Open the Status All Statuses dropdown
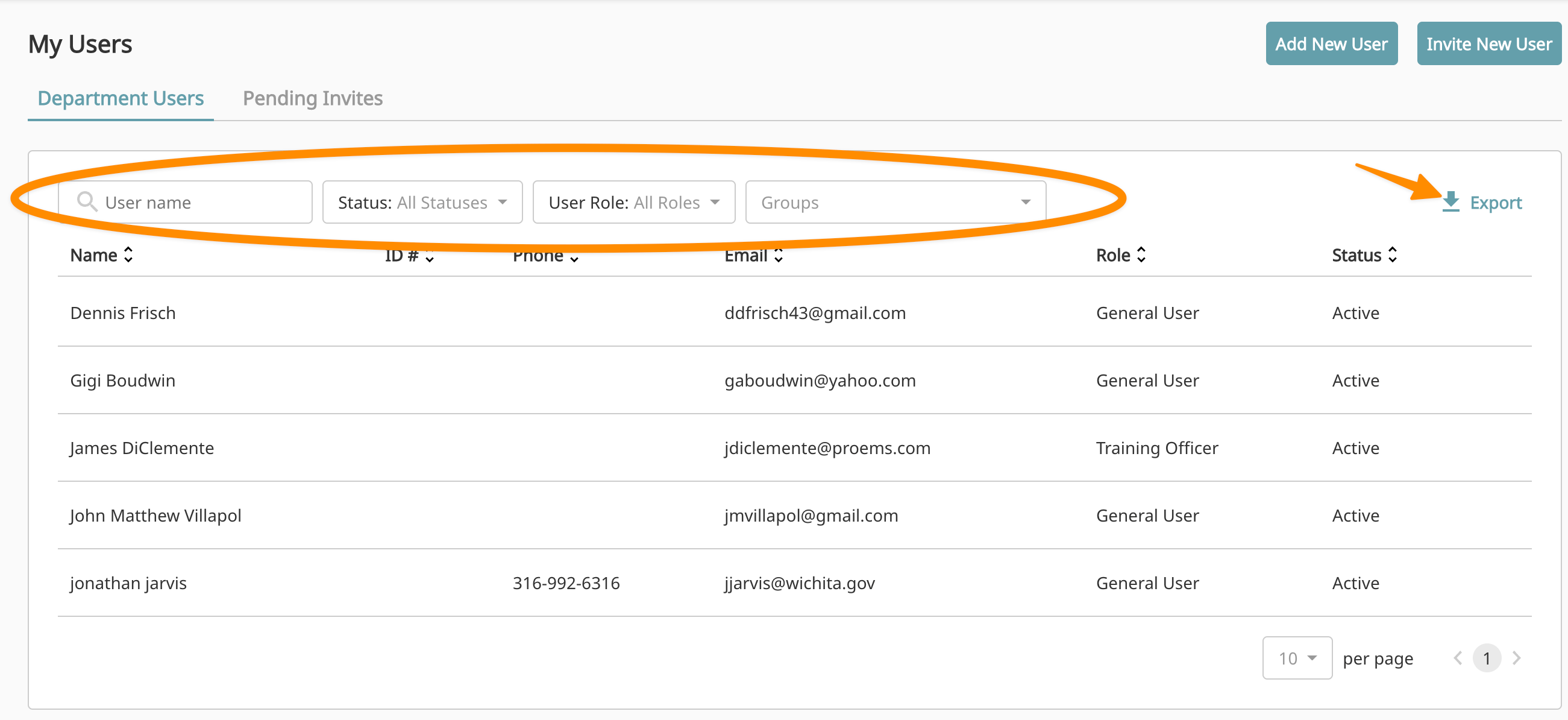1568x720 pixels. pos(422,202)
